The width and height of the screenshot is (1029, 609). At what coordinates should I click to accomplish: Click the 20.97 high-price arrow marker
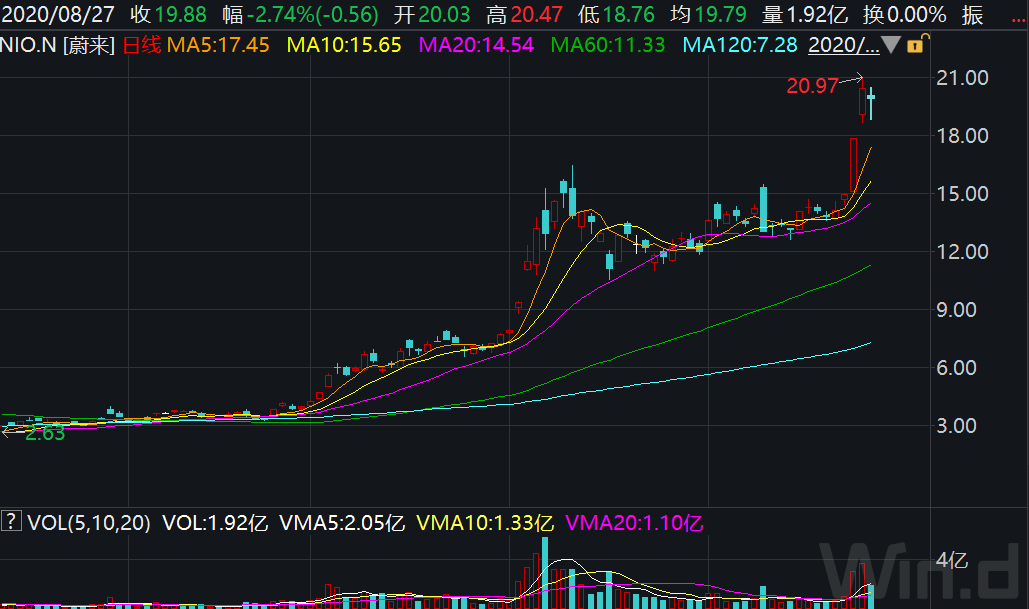[x=825, y=84]
